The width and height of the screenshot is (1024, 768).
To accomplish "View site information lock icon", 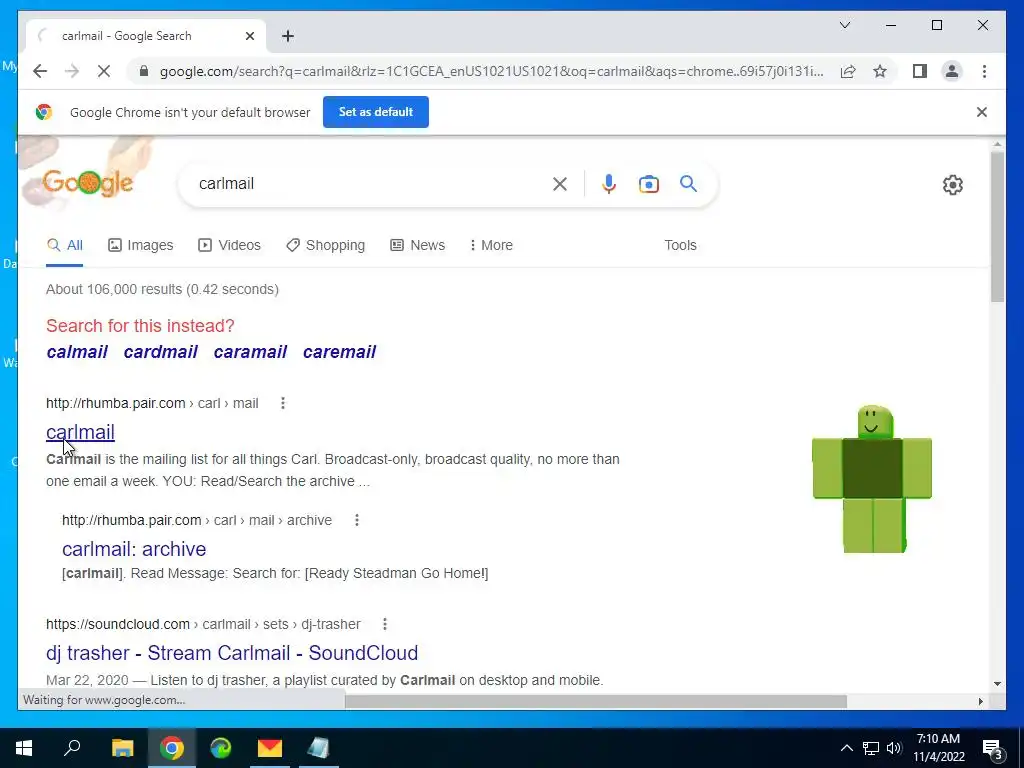I will 144,71.
